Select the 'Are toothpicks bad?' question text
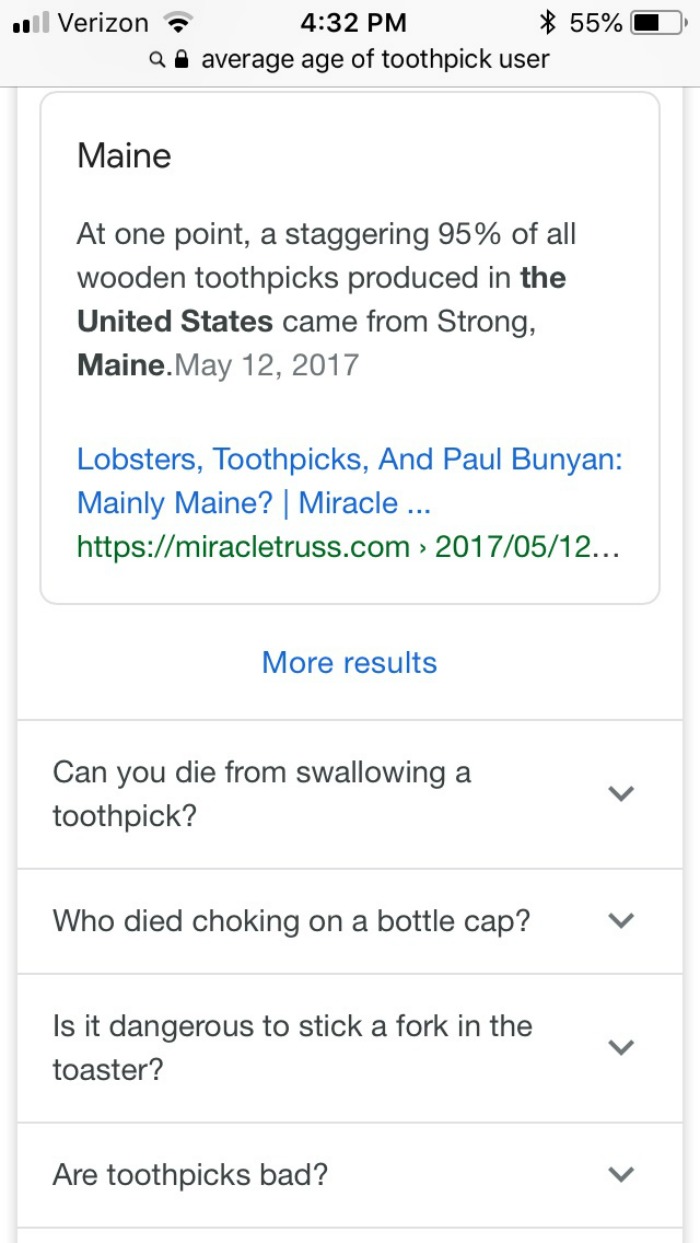This screenshot has width=700, height=1243. tap(190, 1175)
